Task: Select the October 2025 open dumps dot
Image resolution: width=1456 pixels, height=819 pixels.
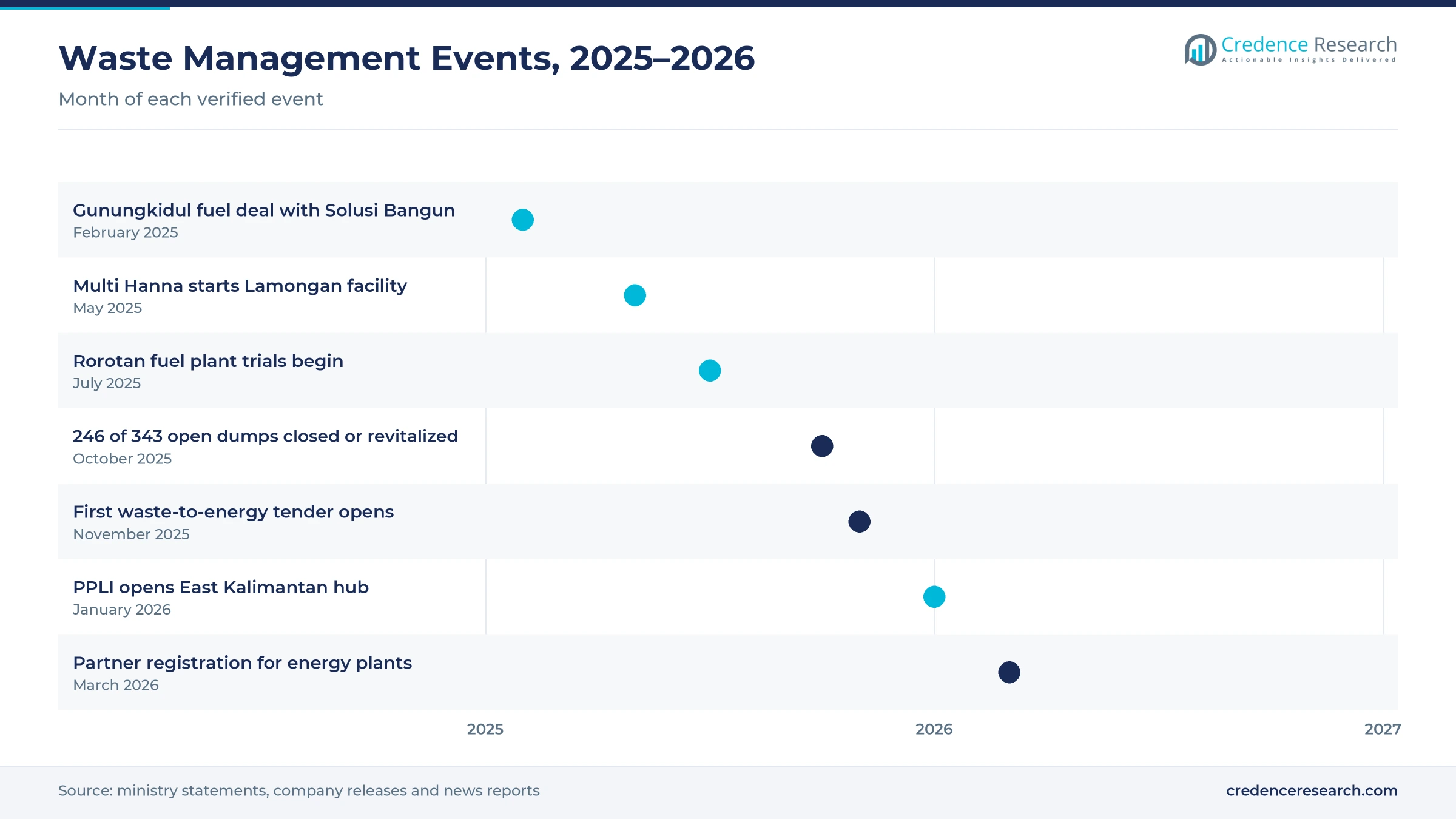Action: pos(822,446)
